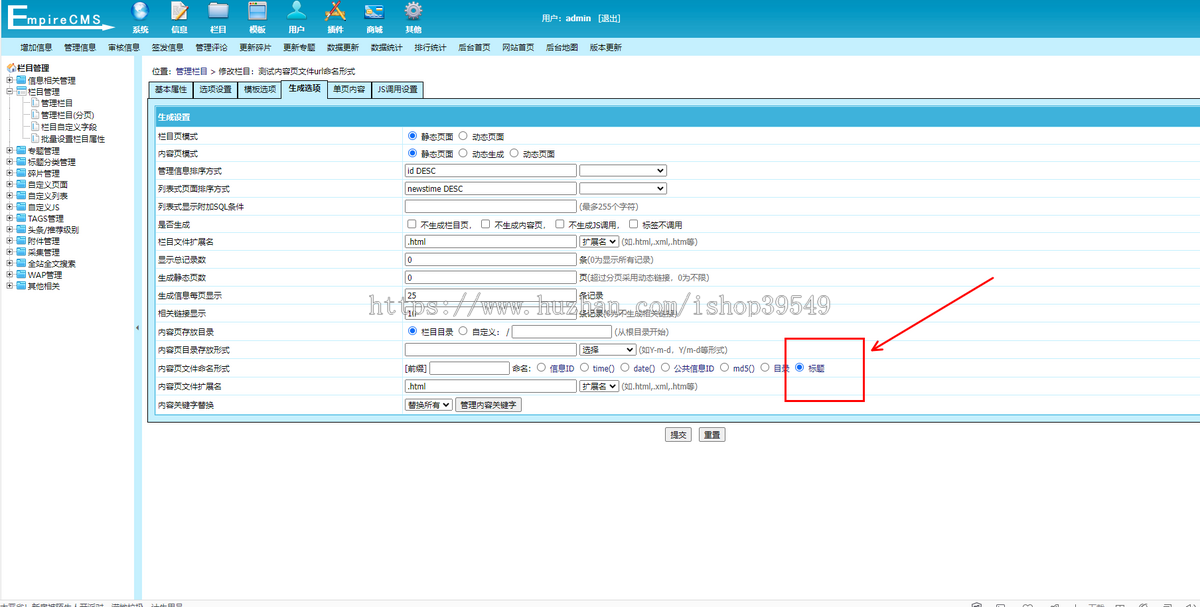Select 动态页面 for 栏目页模式
Image resolution: width=1200 pixels, height=607 pixels.
point(463,136)
